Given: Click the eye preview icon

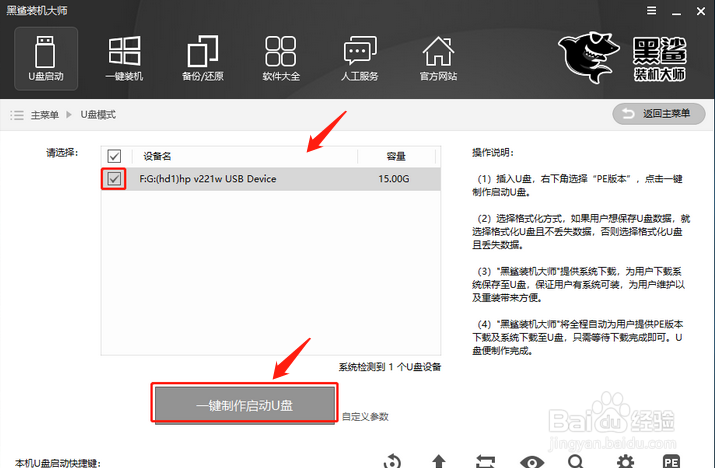Looking at the screenshot, I should [532, 462].
